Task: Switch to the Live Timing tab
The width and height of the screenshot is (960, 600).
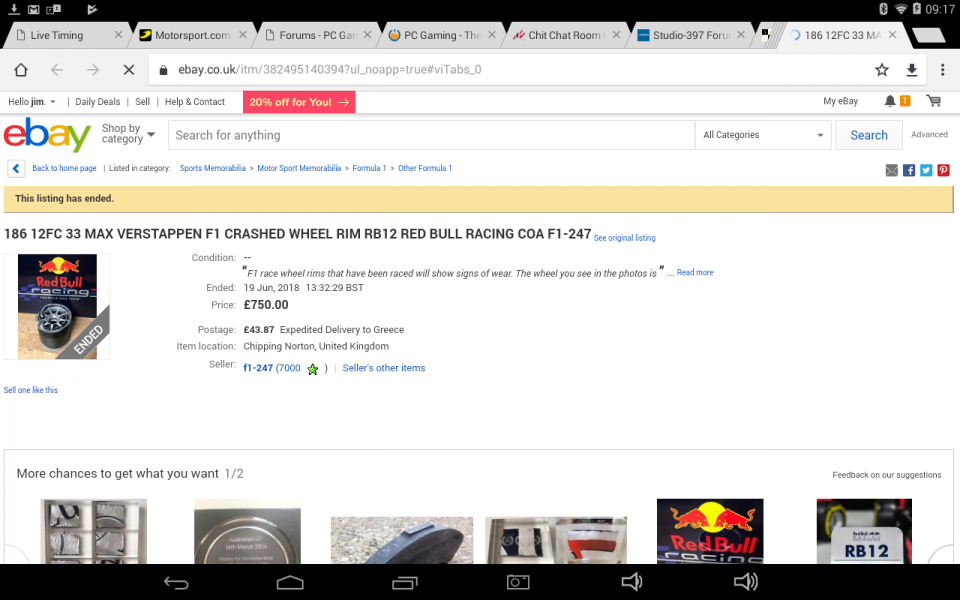Action: point(57,36)
